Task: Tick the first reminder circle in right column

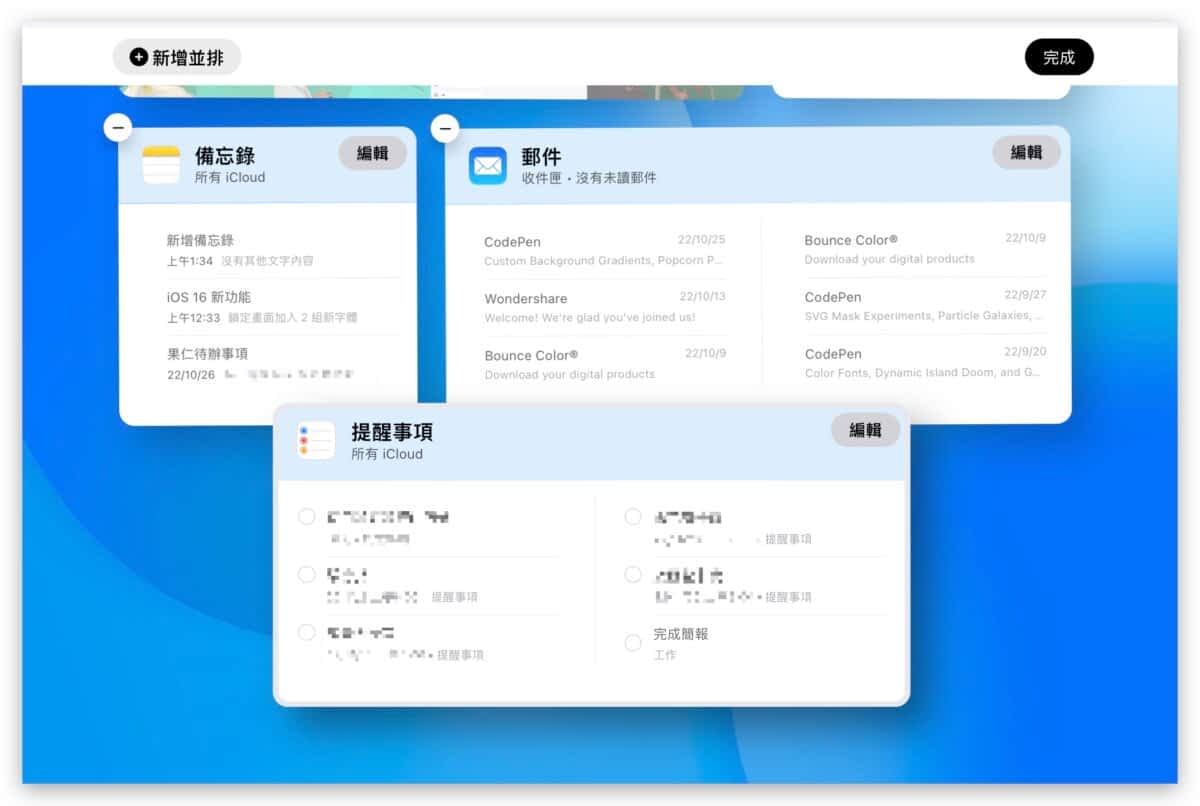Action: point(633,517)
